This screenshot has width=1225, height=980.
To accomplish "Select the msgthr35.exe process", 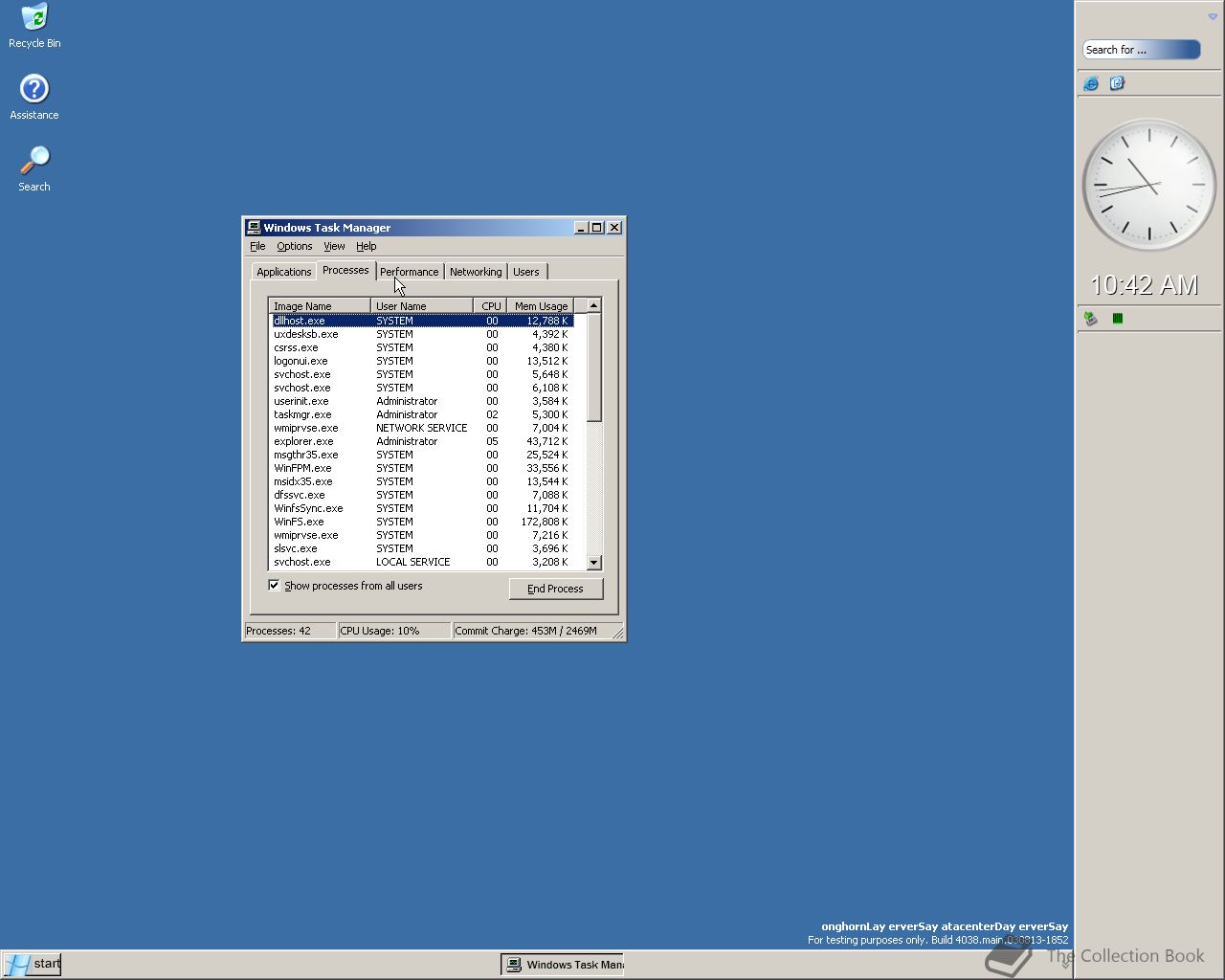I will point(421,455).
